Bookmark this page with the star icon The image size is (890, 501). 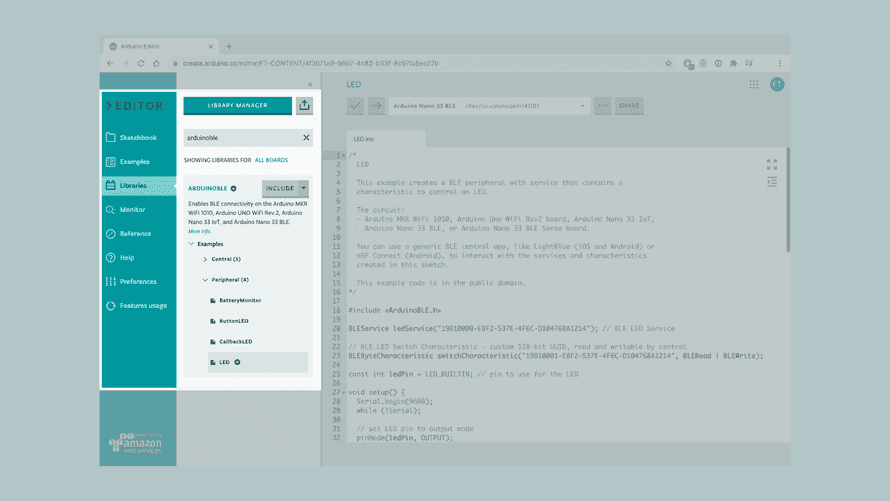(668, 64)
